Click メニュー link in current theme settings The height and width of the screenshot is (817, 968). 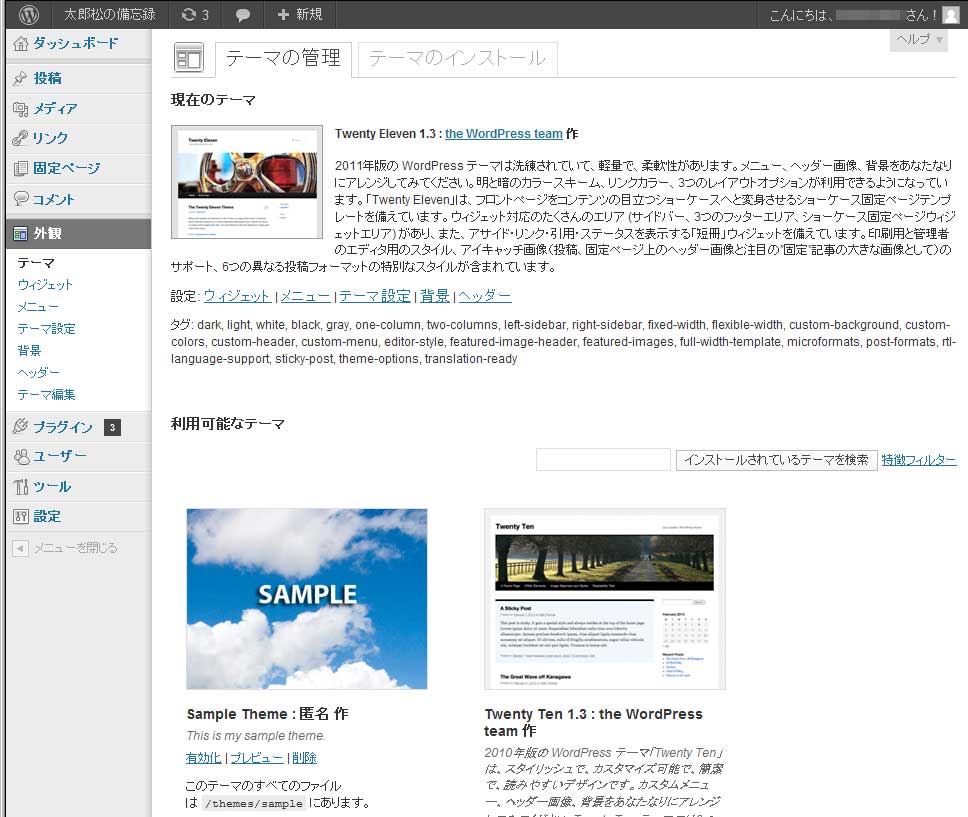[x=306, y=296]
